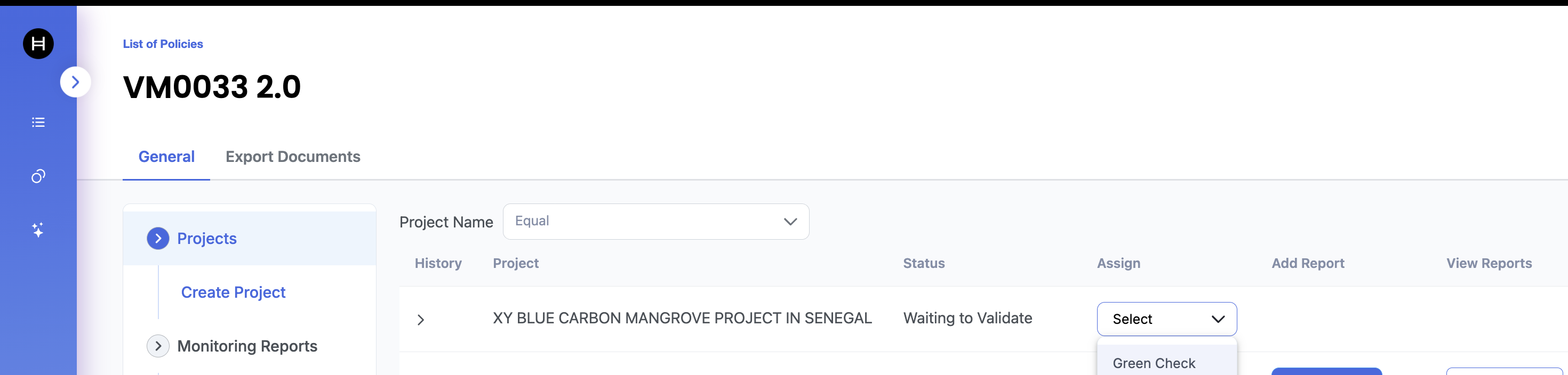Choose the Green Check option

(x=1154, y=363)
